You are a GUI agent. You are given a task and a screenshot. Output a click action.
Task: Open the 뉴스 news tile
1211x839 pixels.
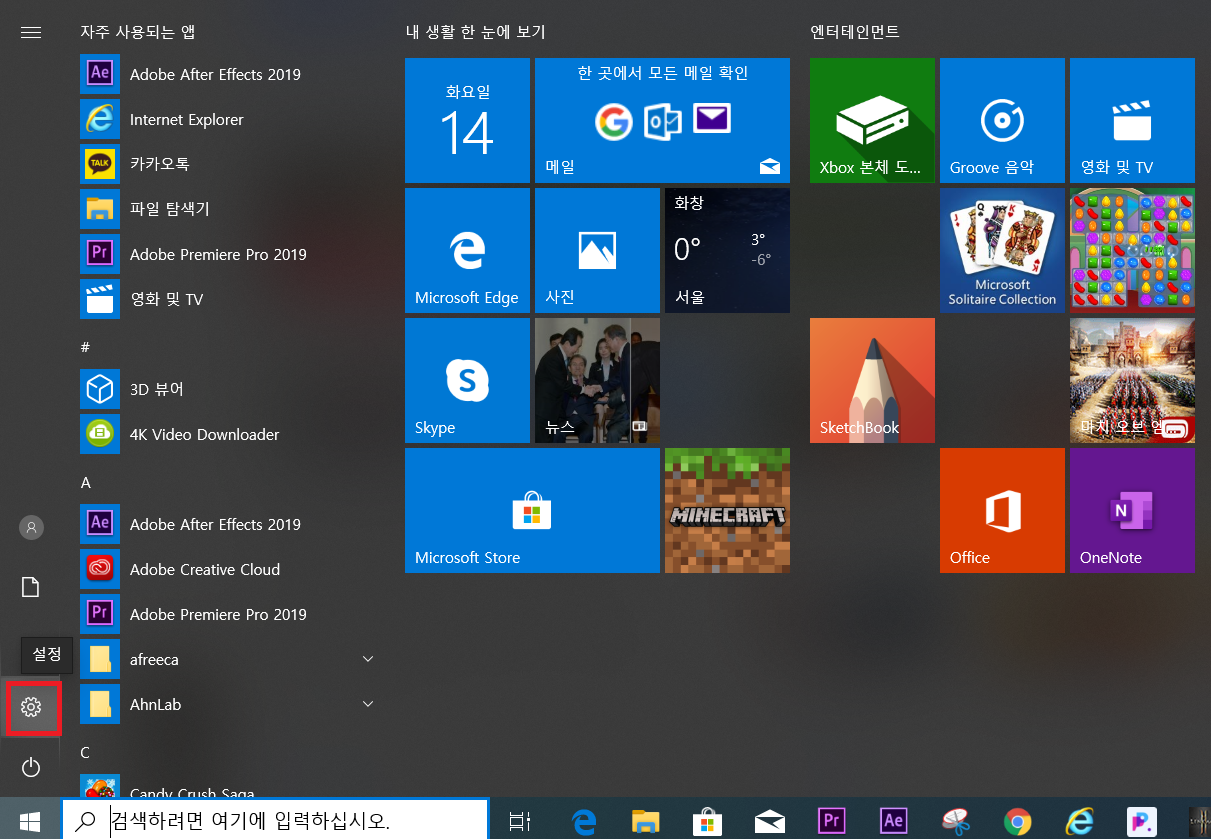(597, 380)
